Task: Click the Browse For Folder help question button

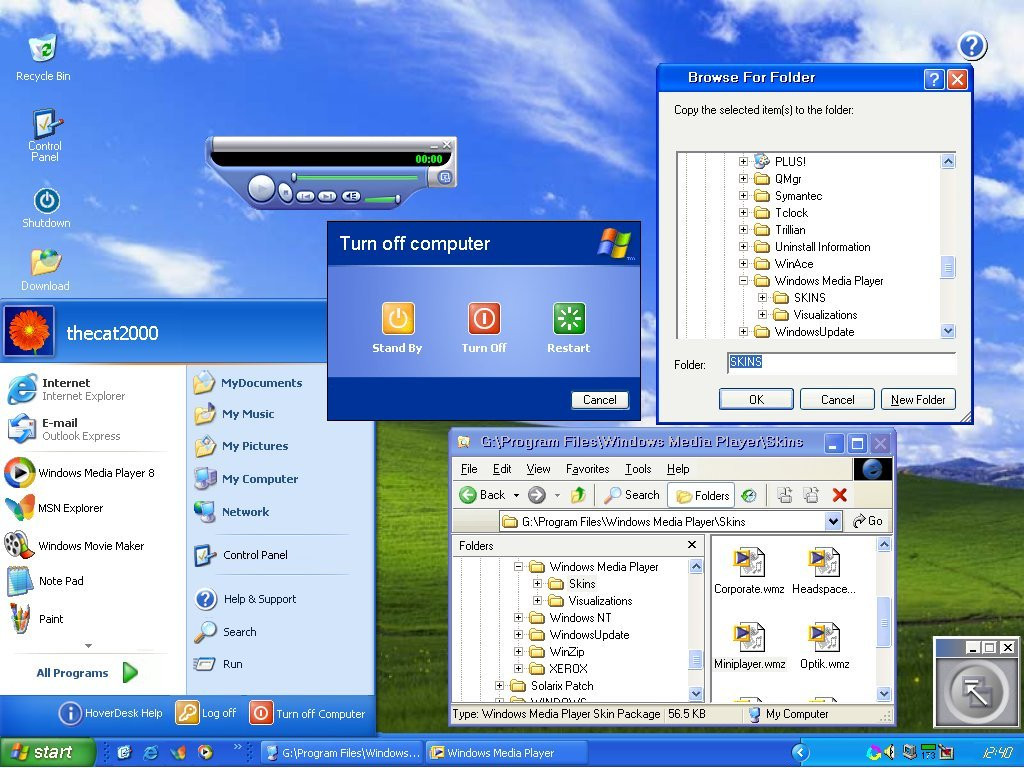Action: click(x=934, y=79)
